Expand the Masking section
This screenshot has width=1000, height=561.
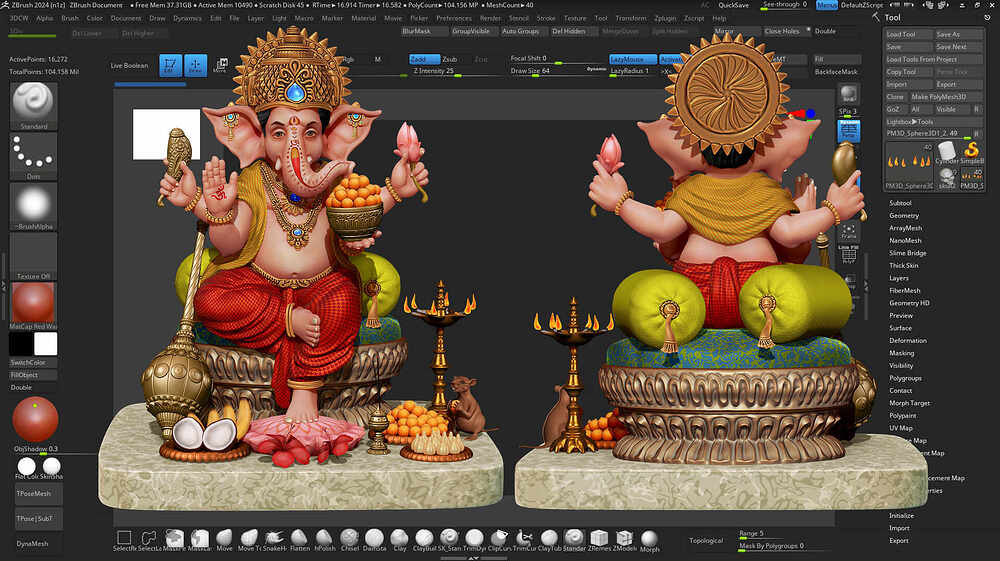[901, 353]
